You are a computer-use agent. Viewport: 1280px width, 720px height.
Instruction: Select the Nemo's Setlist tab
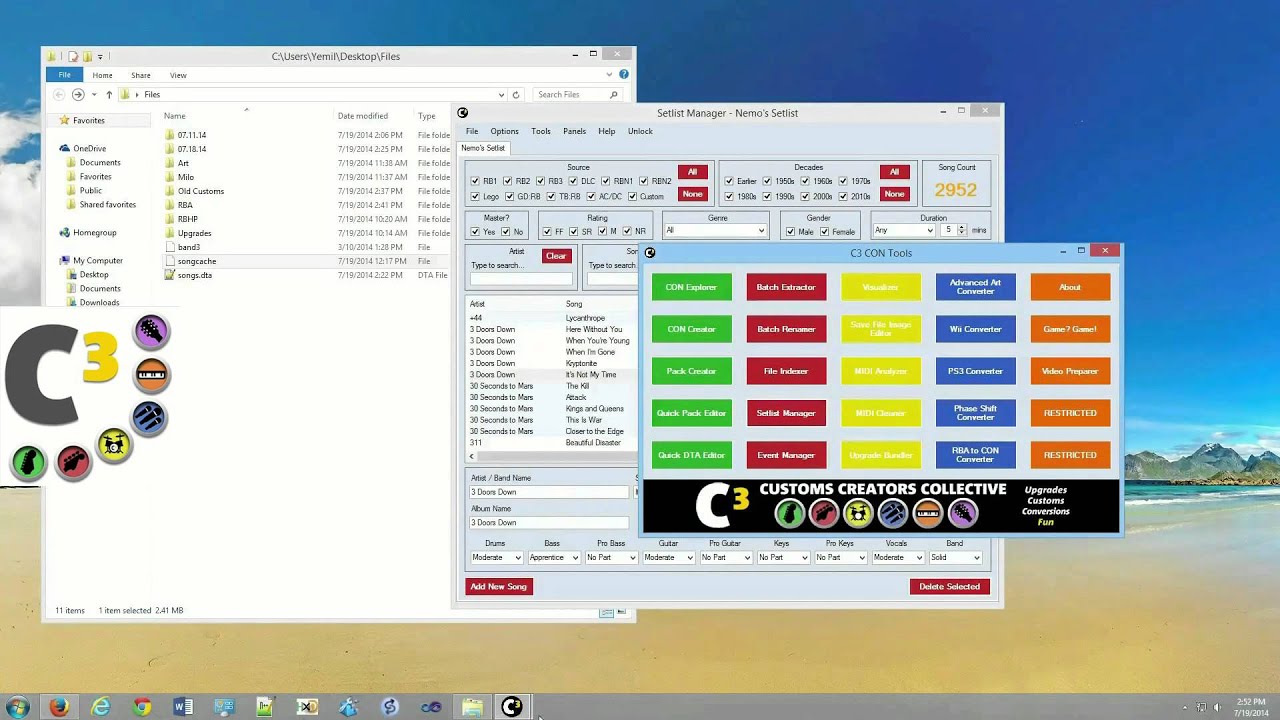pos(483,148)
